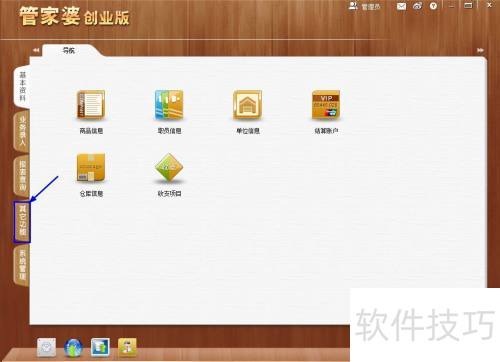Click the blue globe icon in bottom dock

point(73,348)
